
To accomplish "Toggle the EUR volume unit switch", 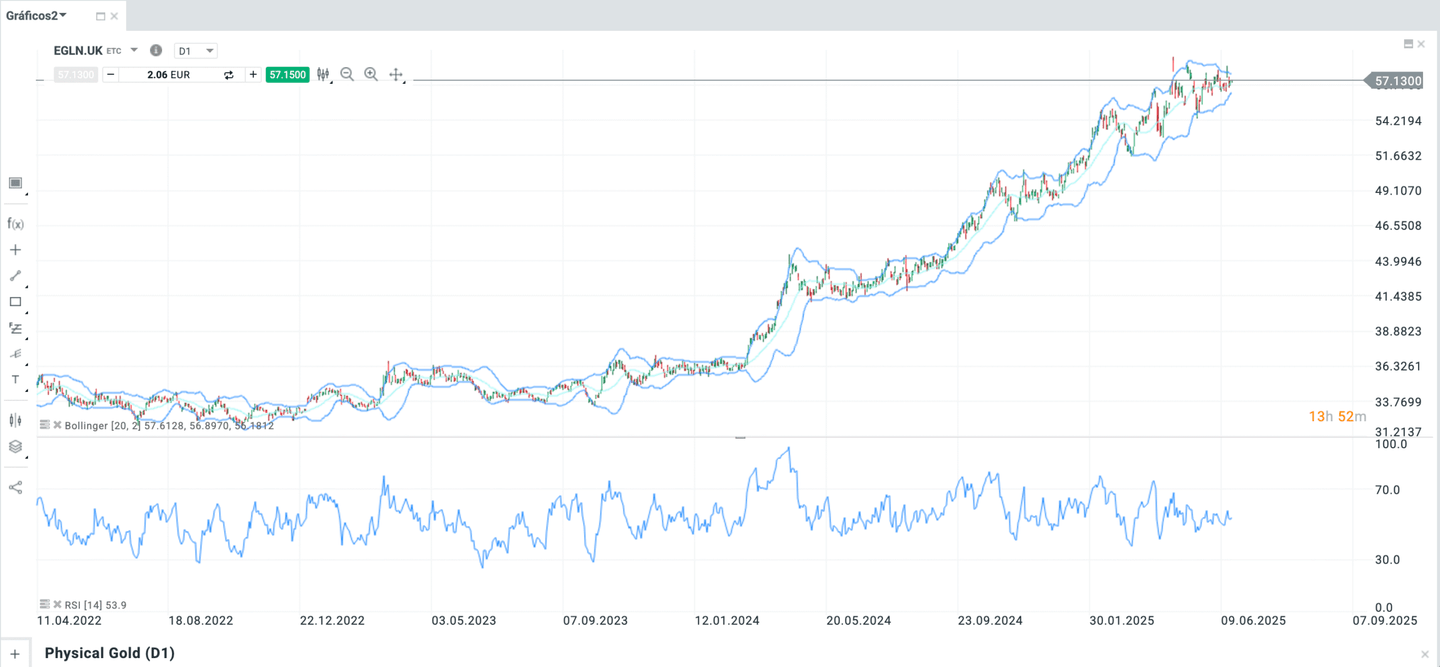I will [x=229, y=75].
